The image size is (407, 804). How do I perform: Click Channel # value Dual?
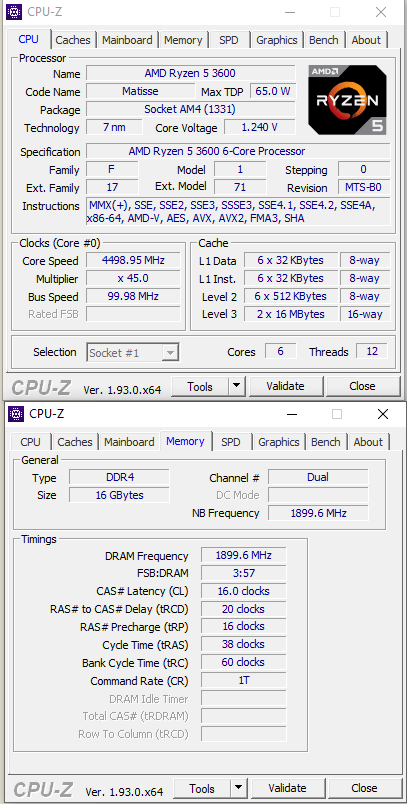click(318, 477)
